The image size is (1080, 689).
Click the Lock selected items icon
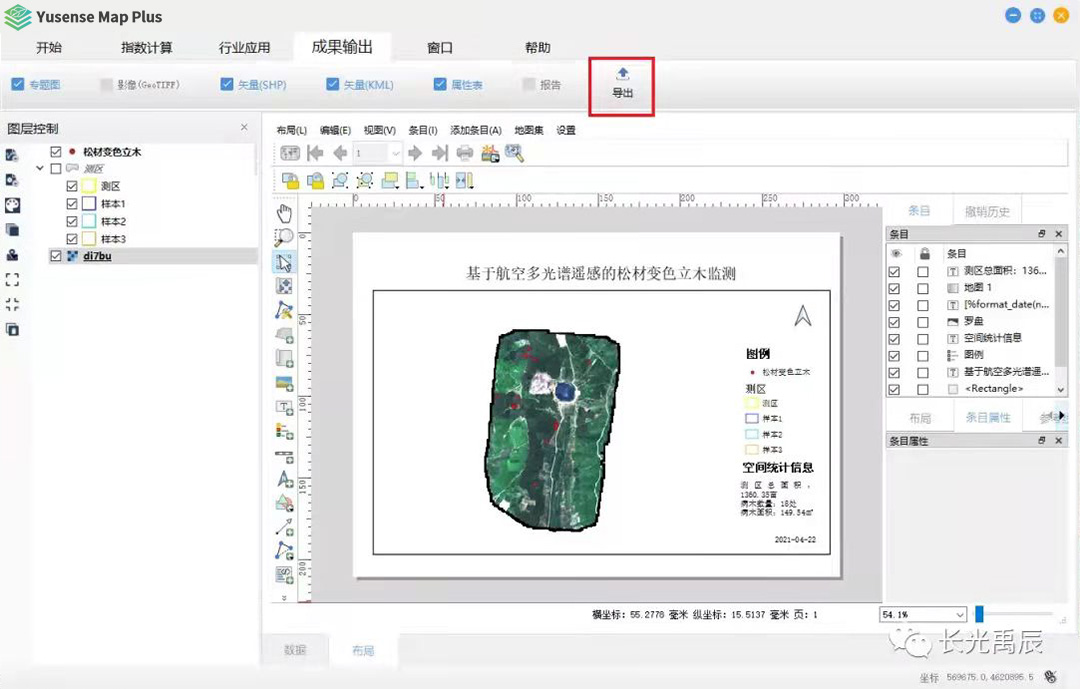point(290,181)
